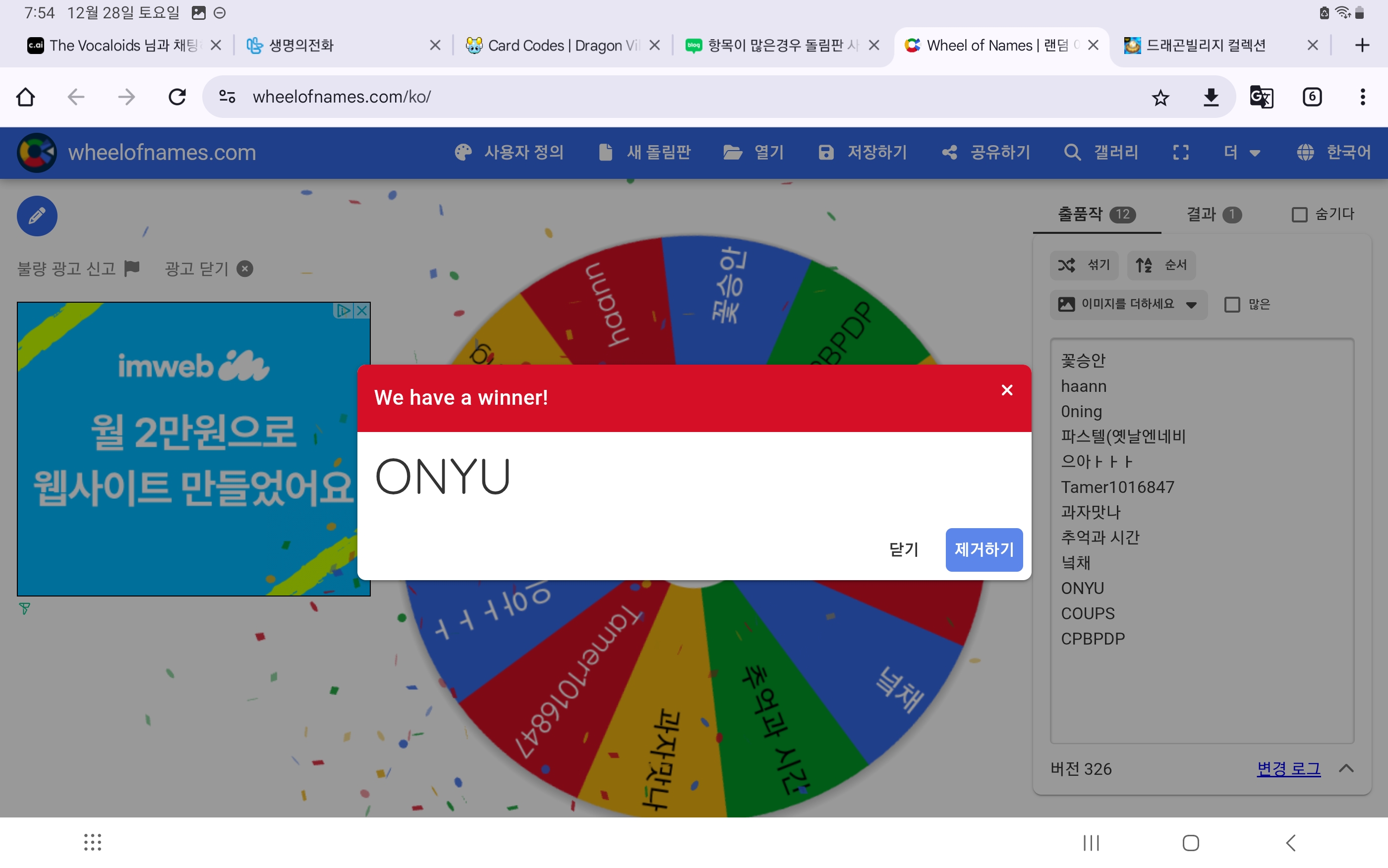
Task: Toggle the 숨기다 checkbox
Action: (x=1299, y=215)
